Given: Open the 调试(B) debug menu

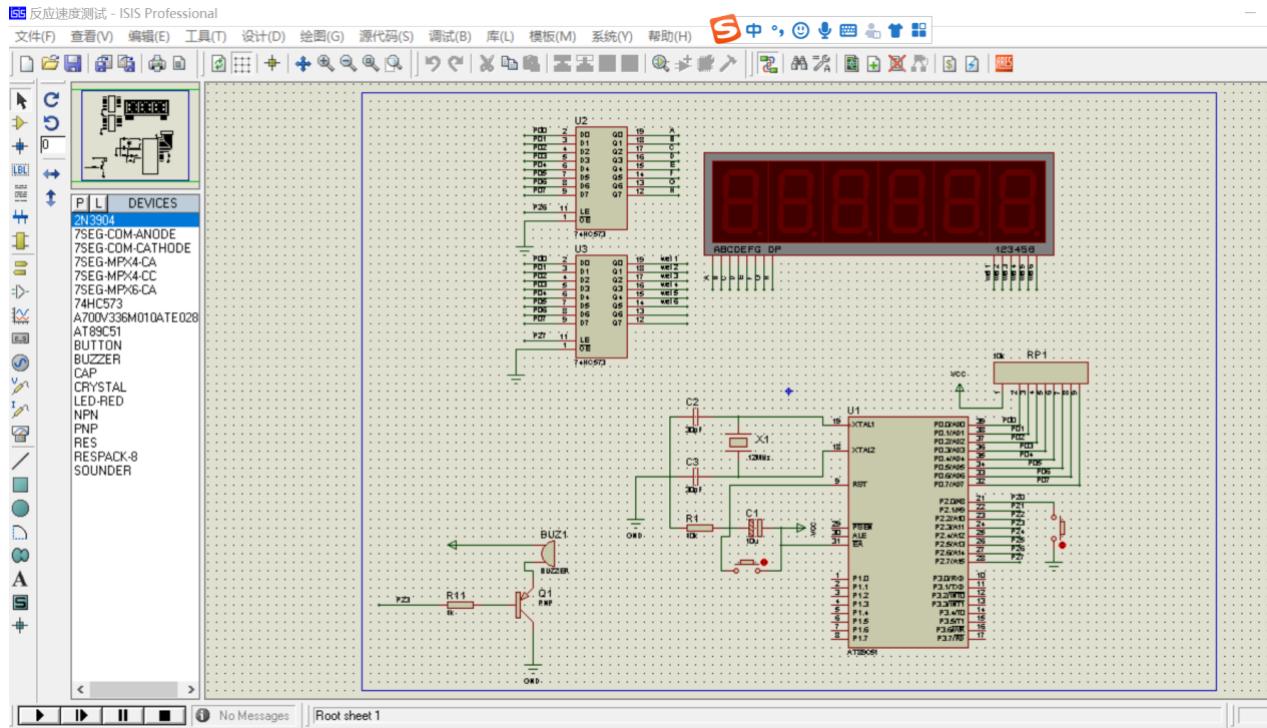Looking at the screenshot, I should pos(449,36).
